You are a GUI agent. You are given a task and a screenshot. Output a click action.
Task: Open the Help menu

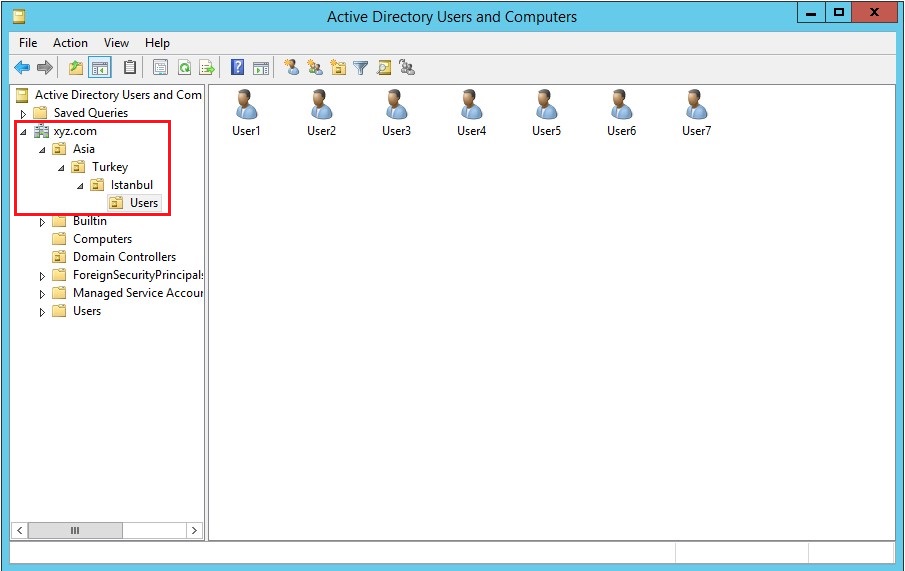[157, 43]
